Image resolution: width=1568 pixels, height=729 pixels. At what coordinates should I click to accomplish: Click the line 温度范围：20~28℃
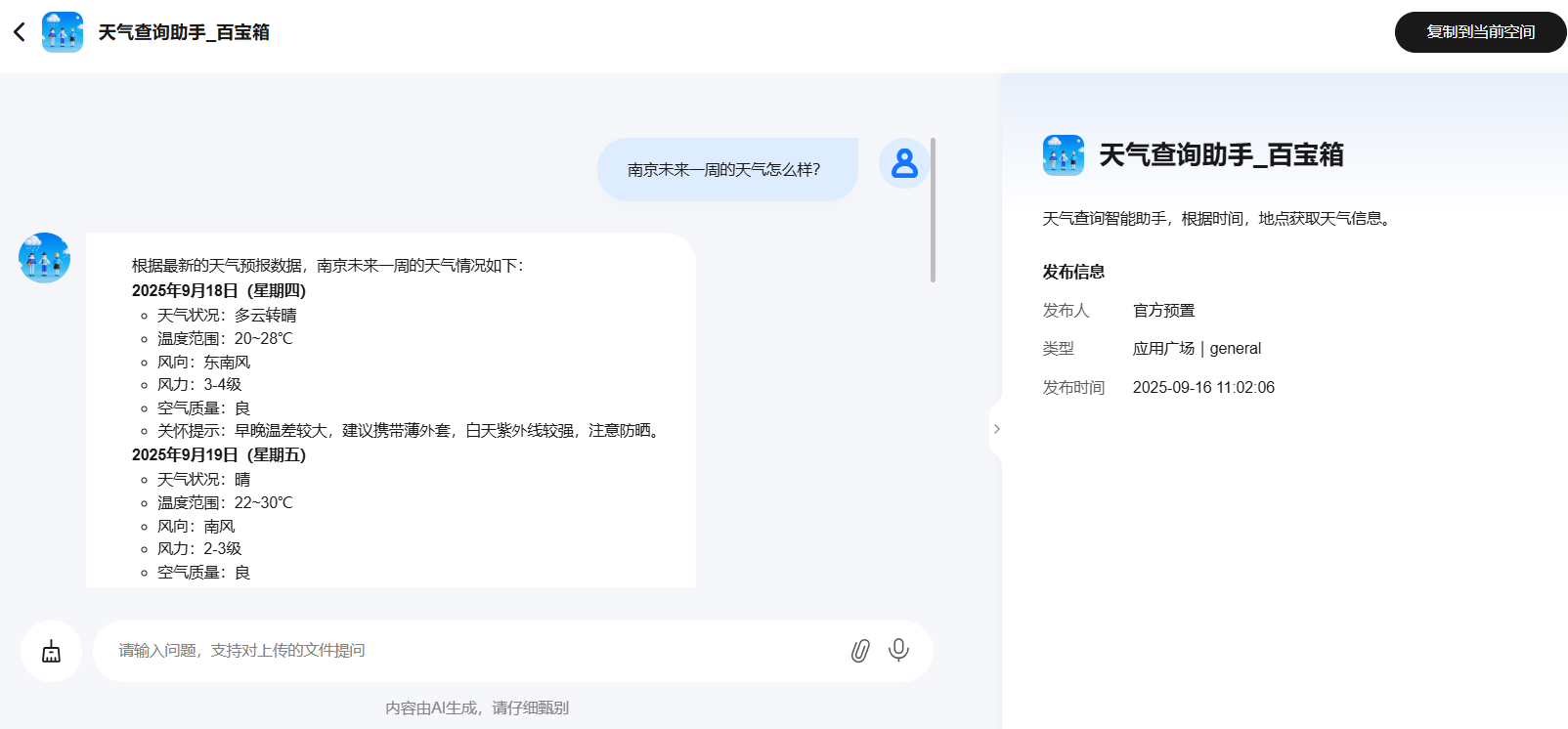(225, 338)
